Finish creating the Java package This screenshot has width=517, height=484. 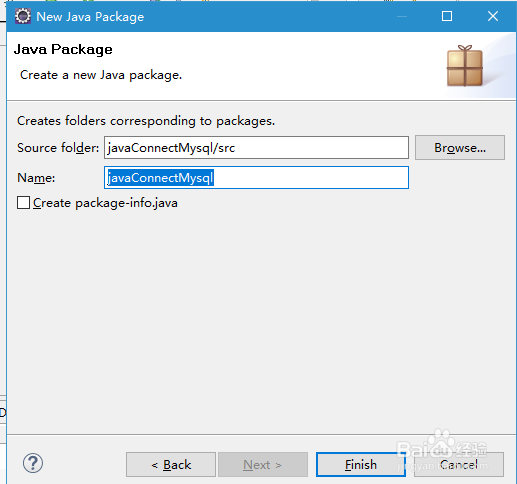(x=361, y=464)
